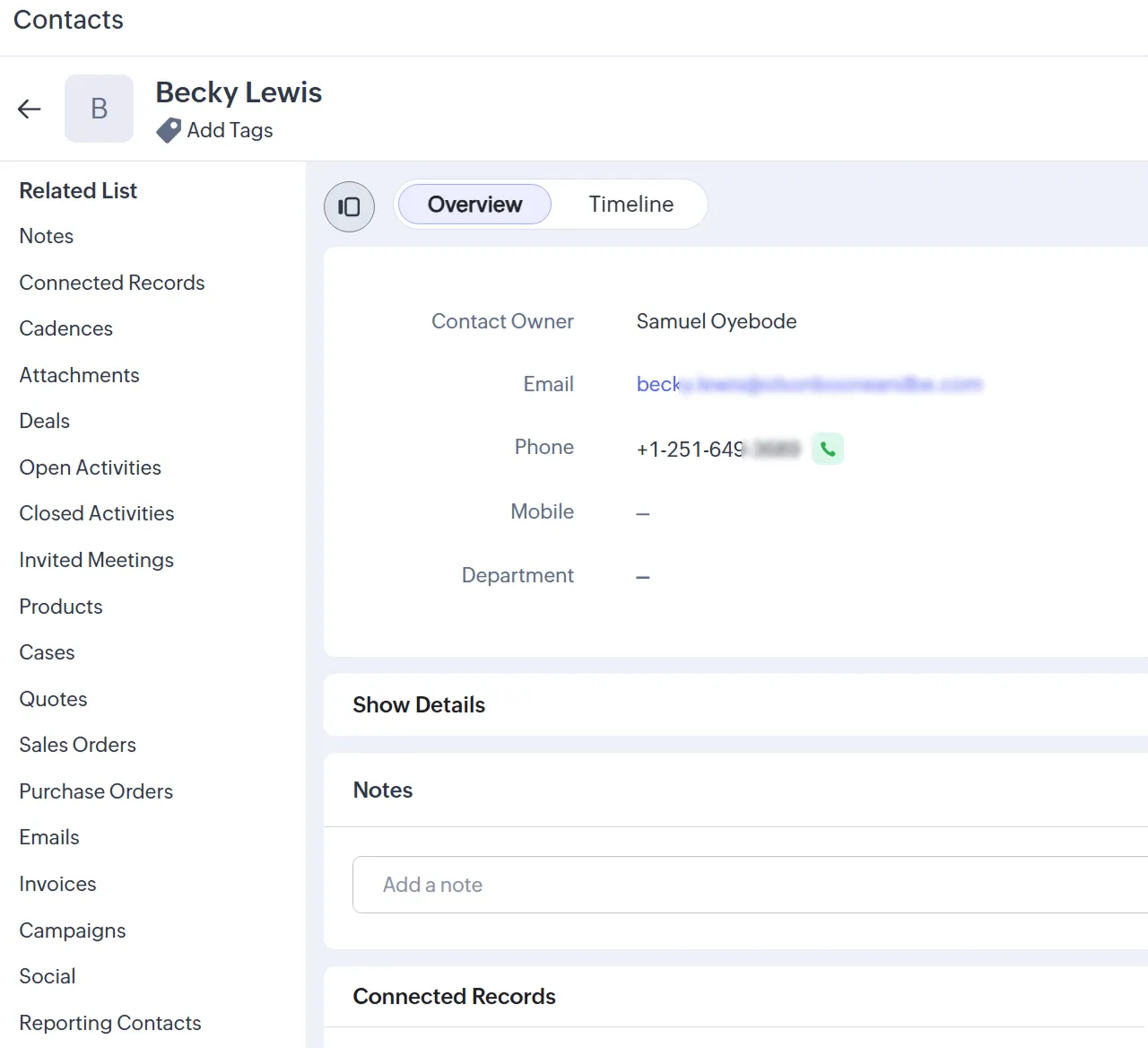Click the empty Department field value
The height and width of the screenshot is (1048, 1148).
643,577
